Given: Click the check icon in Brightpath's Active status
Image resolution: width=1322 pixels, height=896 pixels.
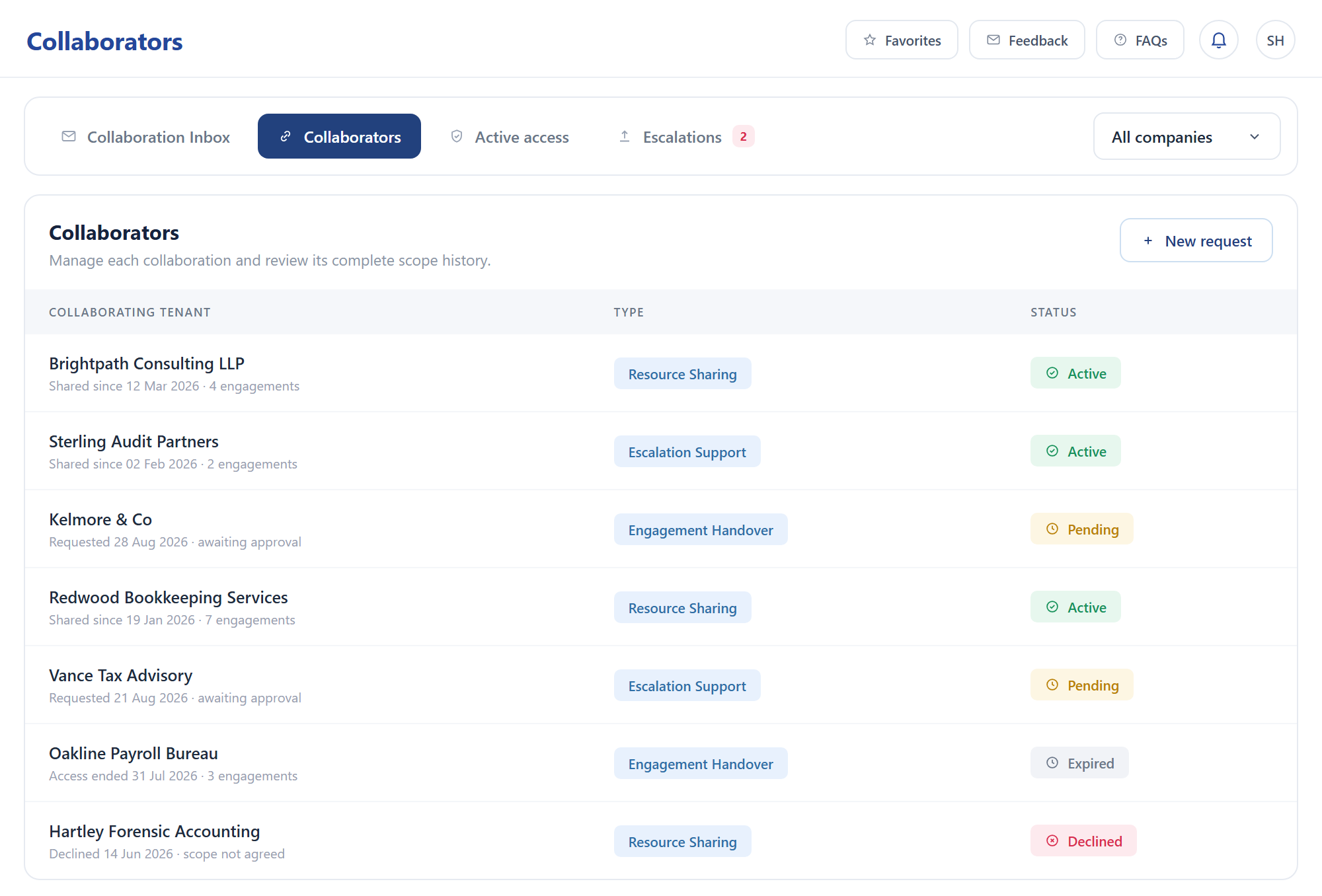Looking at the screenshot, I should click(x=1052, y=373).
